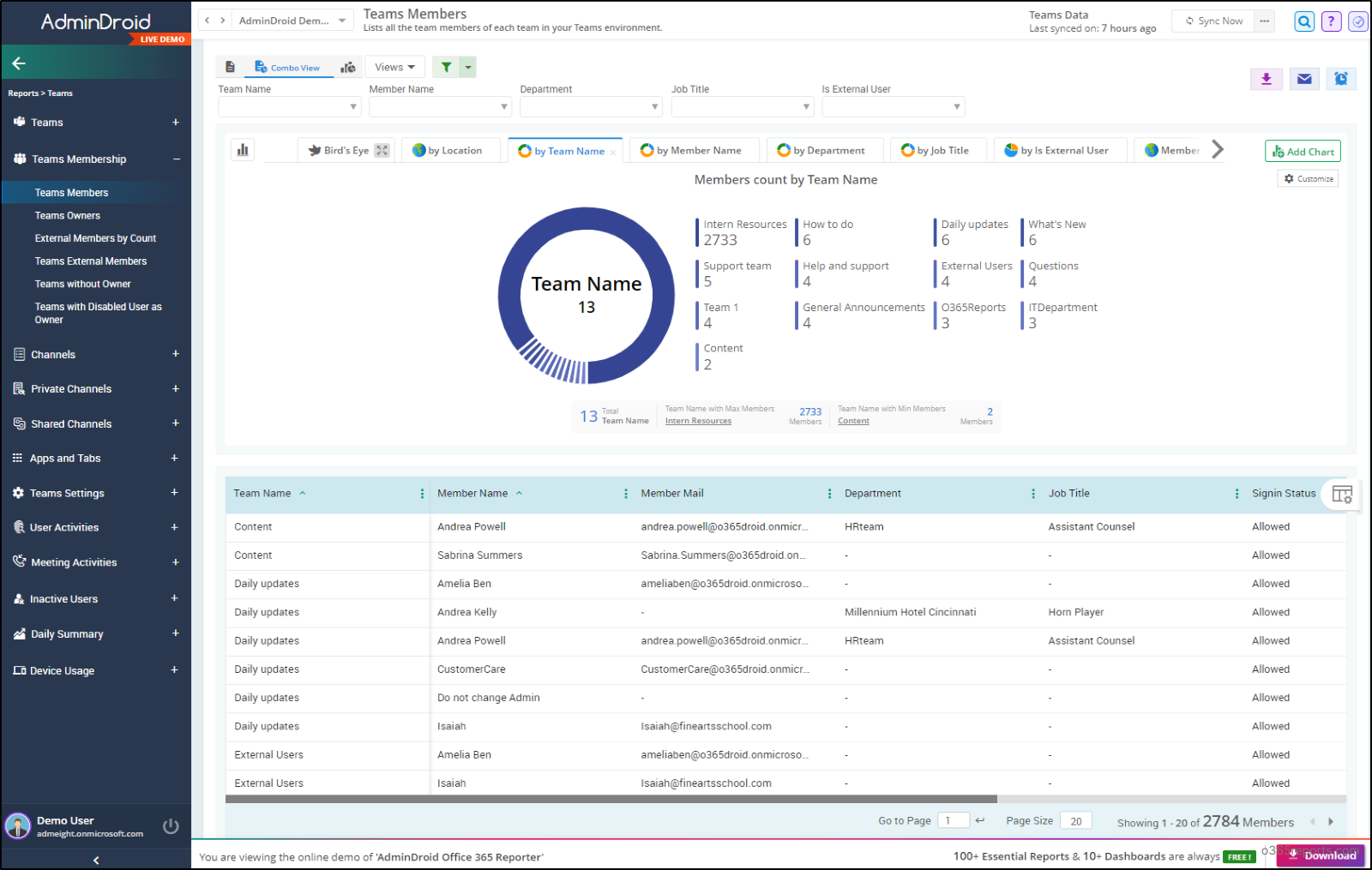Open Member Mail column options menu
Screen dimensions: 1372x870
coord(829,494)
